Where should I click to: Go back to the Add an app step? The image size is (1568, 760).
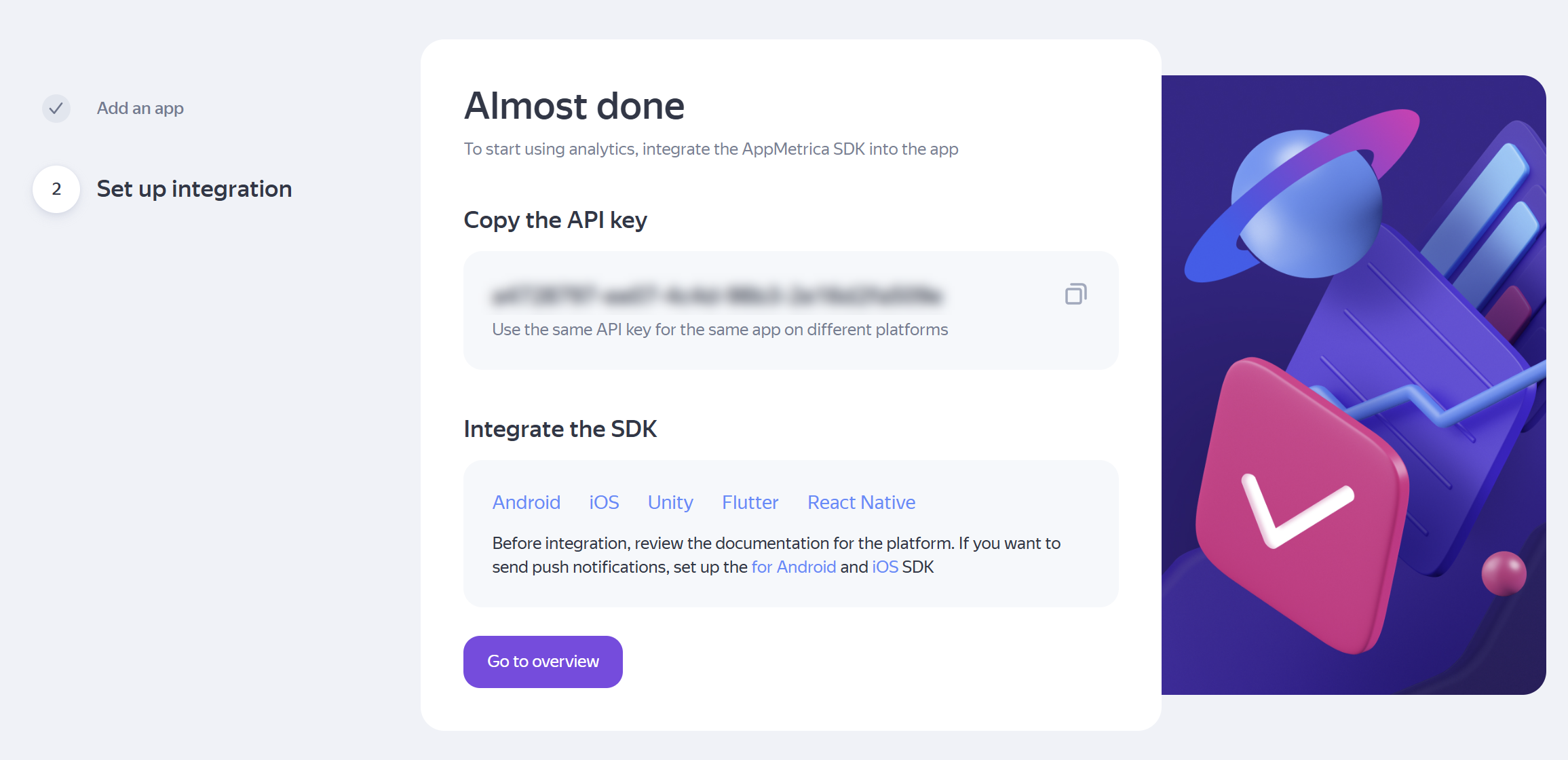click(140, 109)
